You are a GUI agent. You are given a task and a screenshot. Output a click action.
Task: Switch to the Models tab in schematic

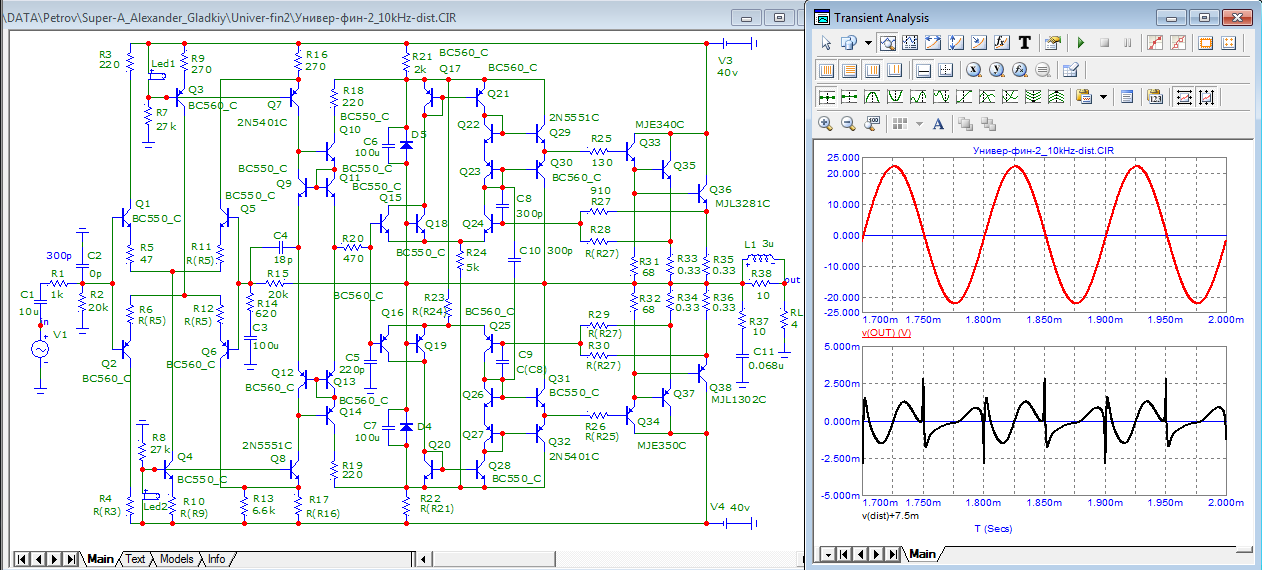(176, 559)
